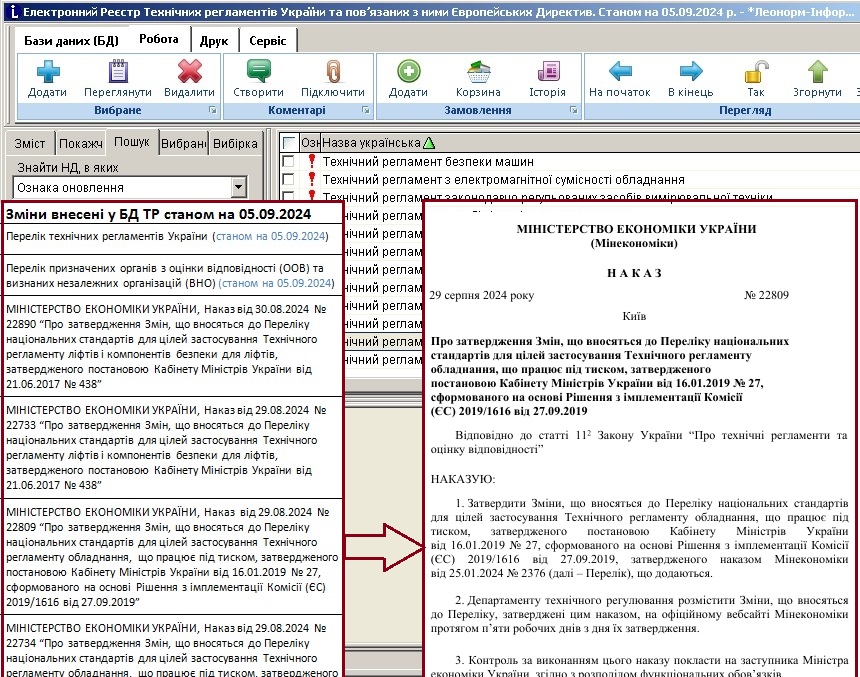Screen dimensions: 860x677
Task: Click the Знайти НД, в яких label
Action: pos(68,168)
